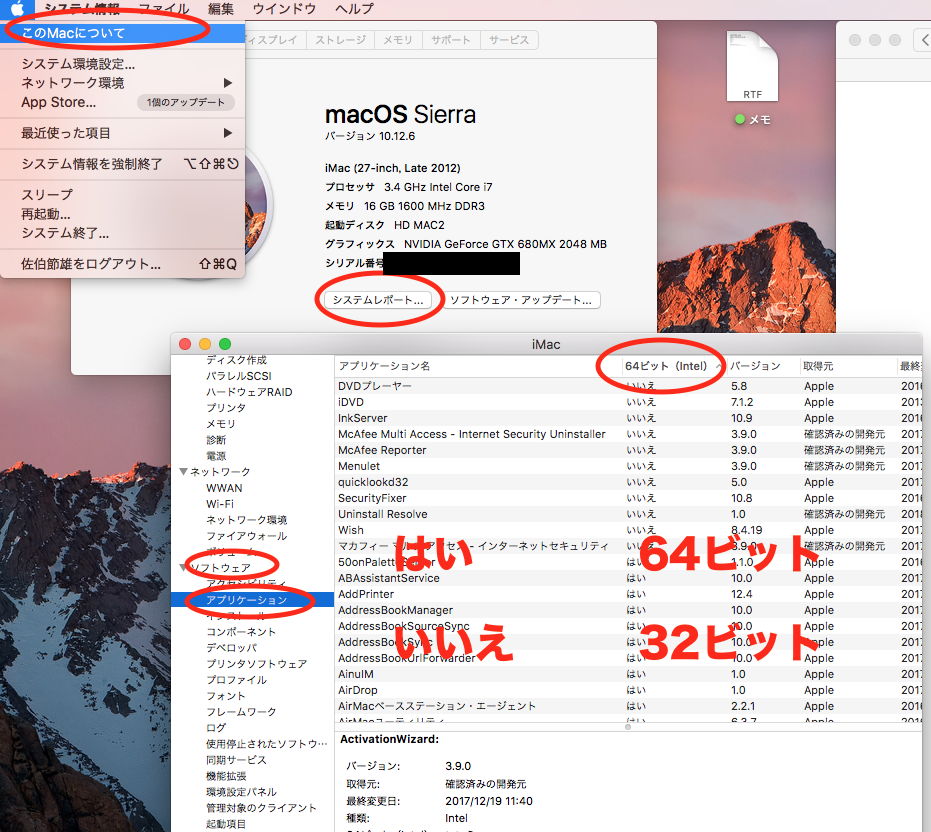The image size is (931, 832).
Task: Select '環境設定パネル' in the sidebar
Action: click(x=241, y=792)
